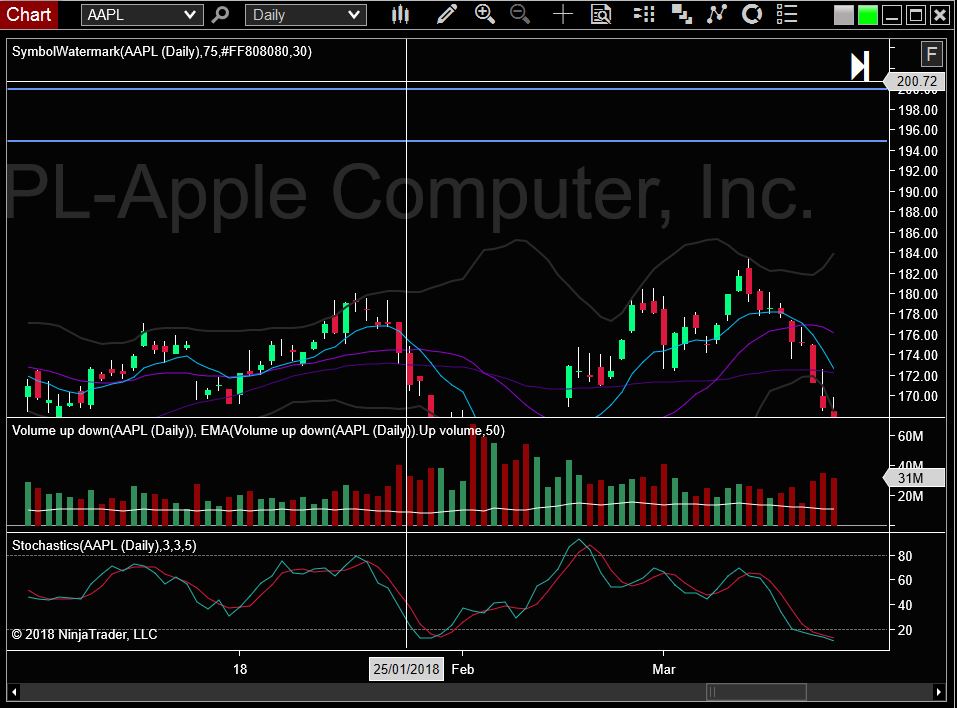Click the 60M volume axis label
Image resolution: width=957 pixels, height=708 pixels.
(x=910, y=436)
